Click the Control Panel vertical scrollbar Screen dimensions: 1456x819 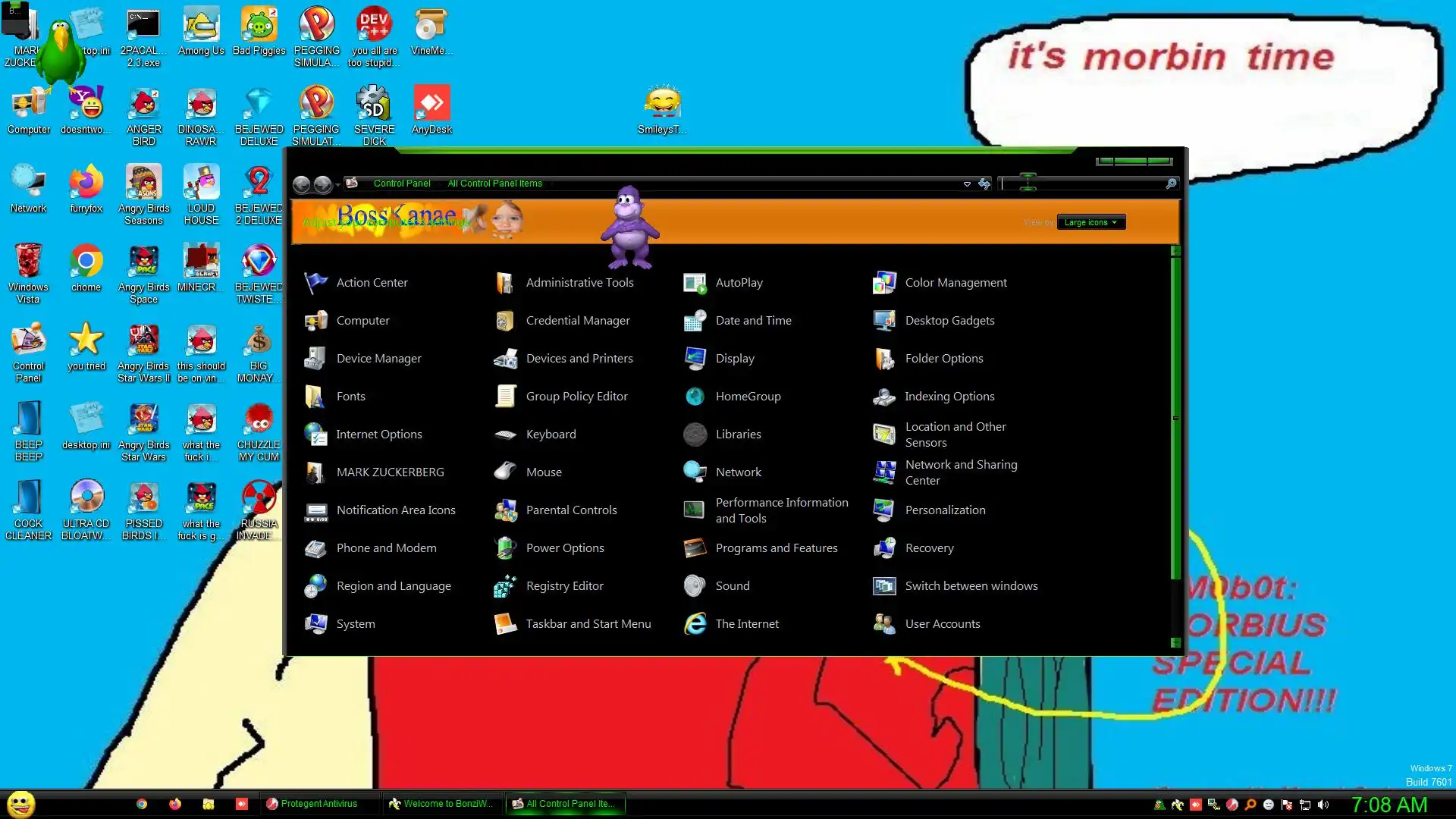1175,418
